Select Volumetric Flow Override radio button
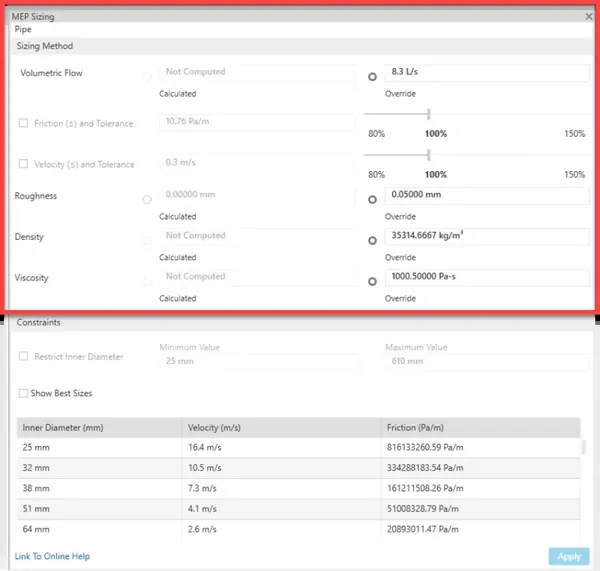 pyautogui.click(x=372, y=77)
